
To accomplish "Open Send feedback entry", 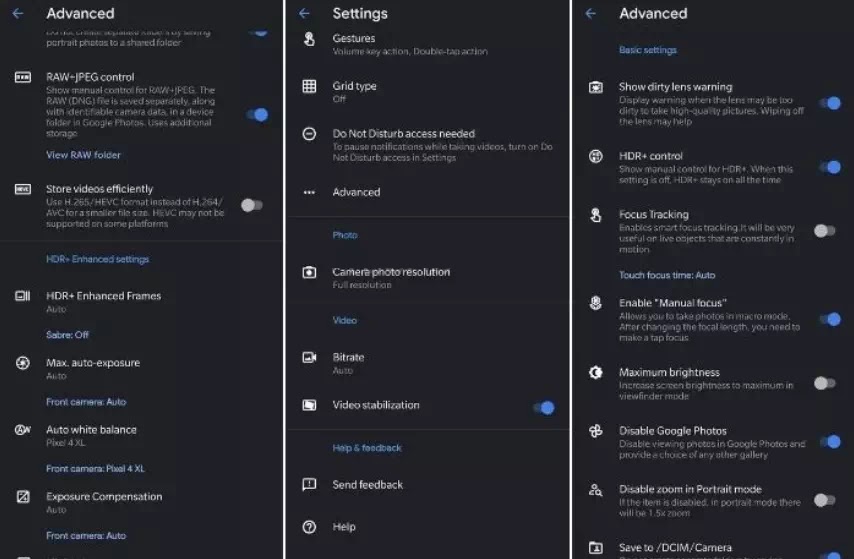I will pyautogui.click(x=428, y=484).
